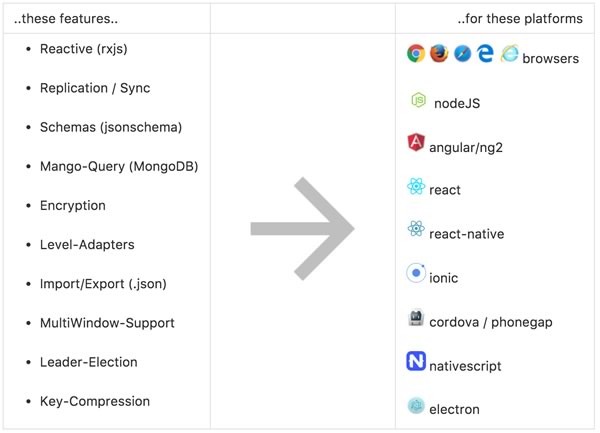This screenshot has height=433, width=600.
Task: Click the Firefox browser icon
Action: coord(439,53)
